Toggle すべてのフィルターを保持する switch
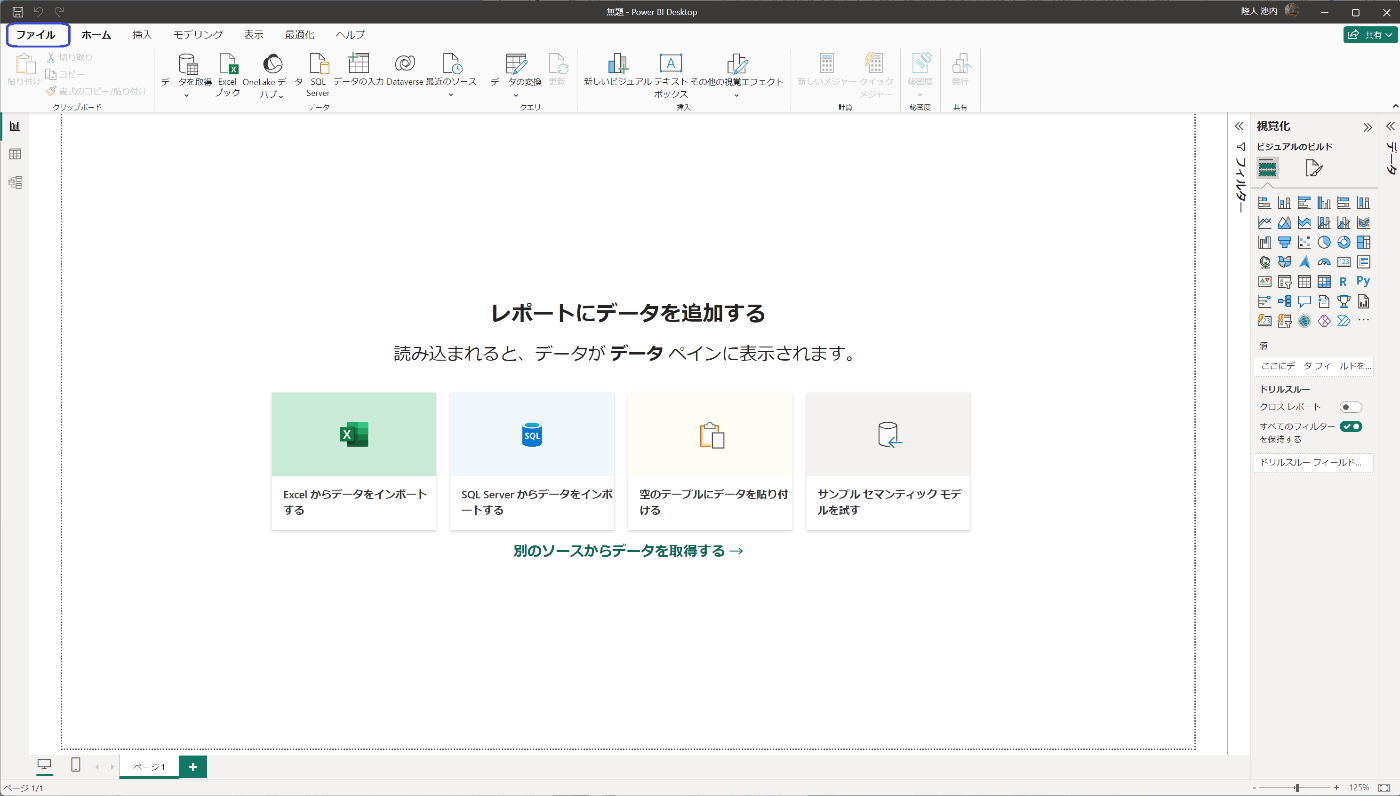 pos(1351,426)
